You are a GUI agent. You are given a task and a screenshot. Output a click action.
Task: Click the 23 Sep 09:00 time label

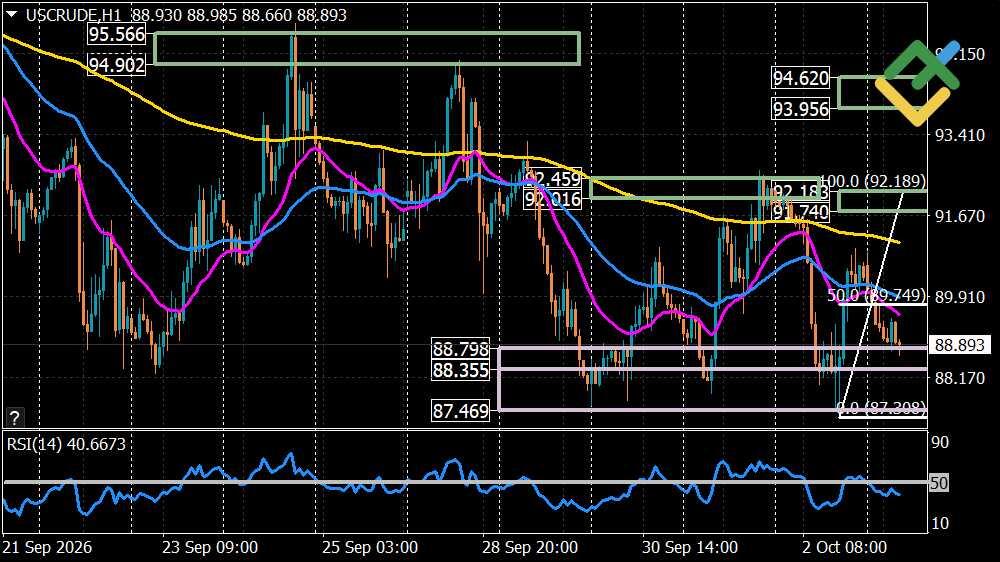click(x=210, y=547)
